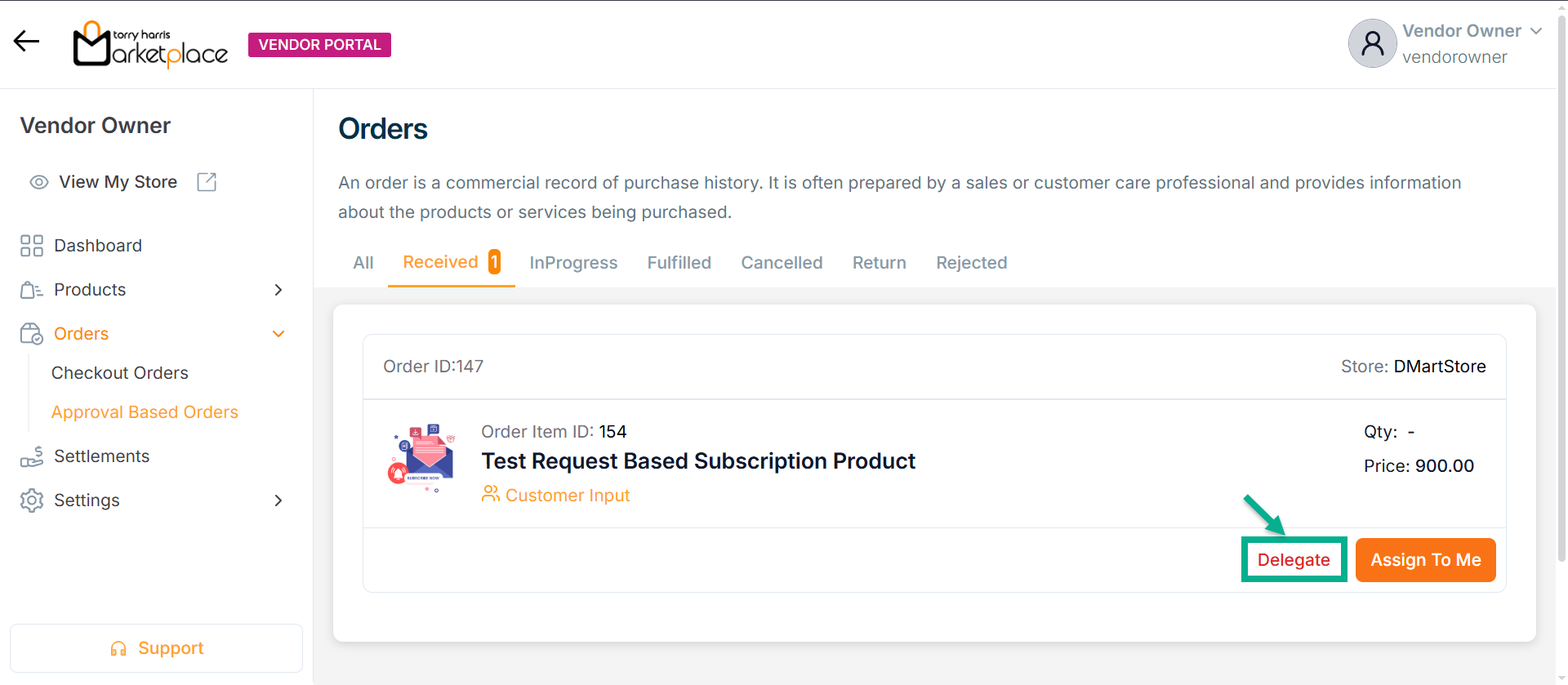Click the Dashboard grid icon

pos(32,246)
